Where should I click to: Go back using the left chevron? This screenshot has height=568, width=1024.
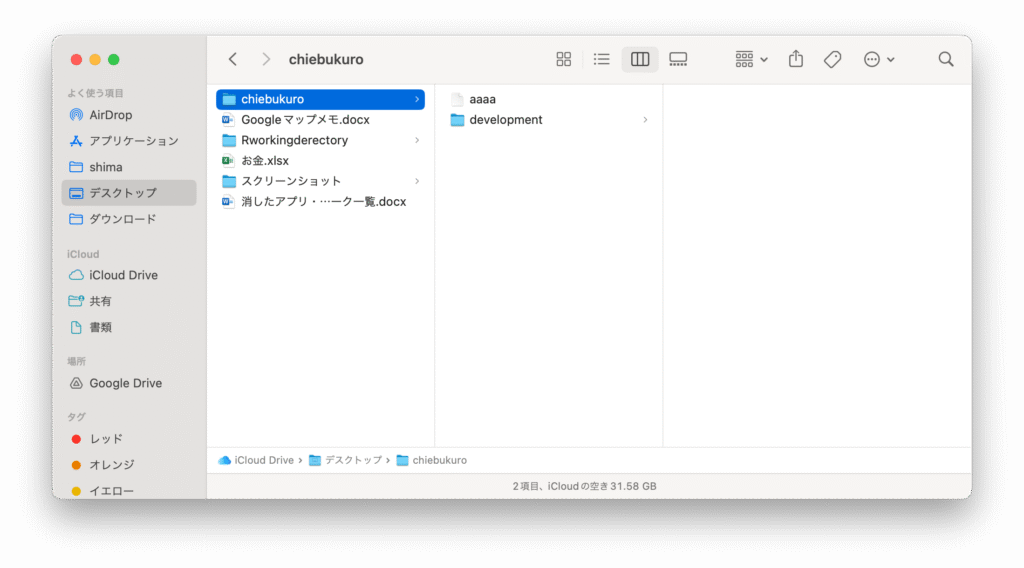232,59
